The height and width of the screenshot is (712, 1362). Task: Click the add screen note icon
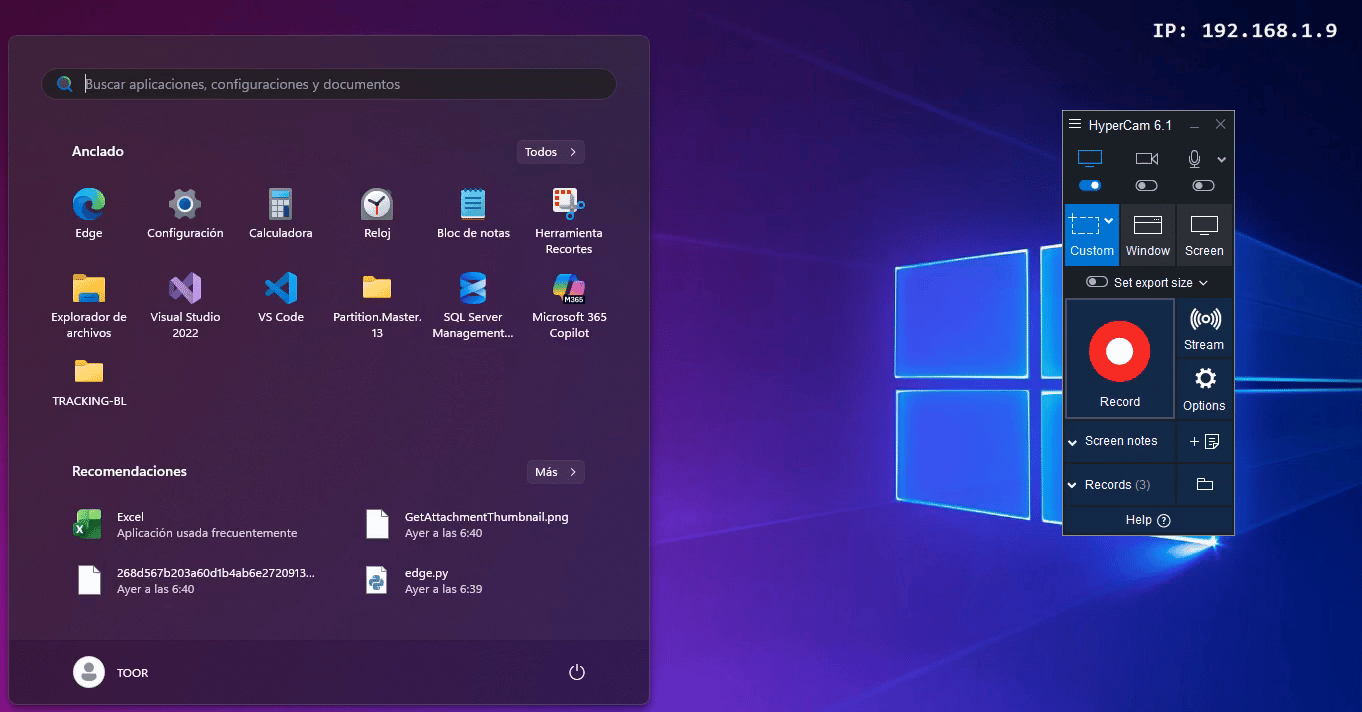(x=1204, y=441)
